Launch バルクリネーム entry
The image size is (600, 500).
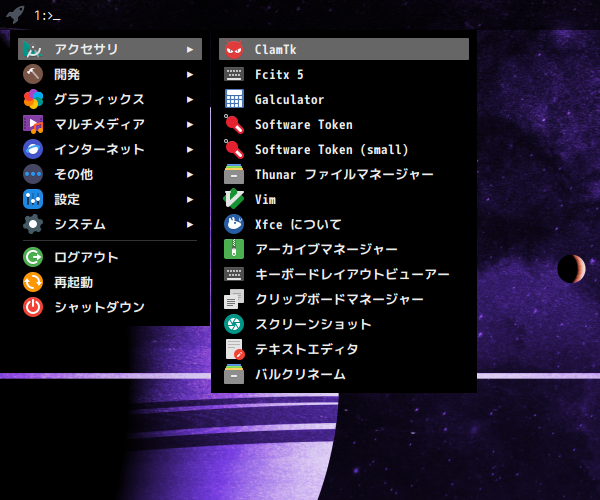pos(344,374)
